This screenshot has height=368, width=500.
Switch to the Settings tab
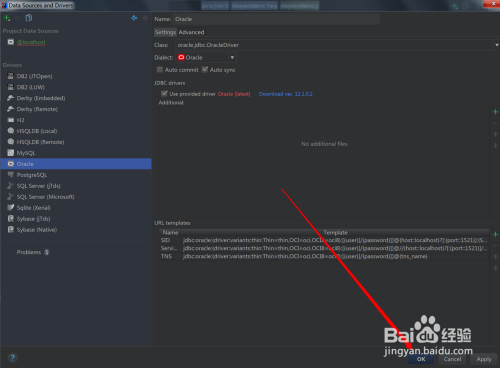tap(165, 32)
